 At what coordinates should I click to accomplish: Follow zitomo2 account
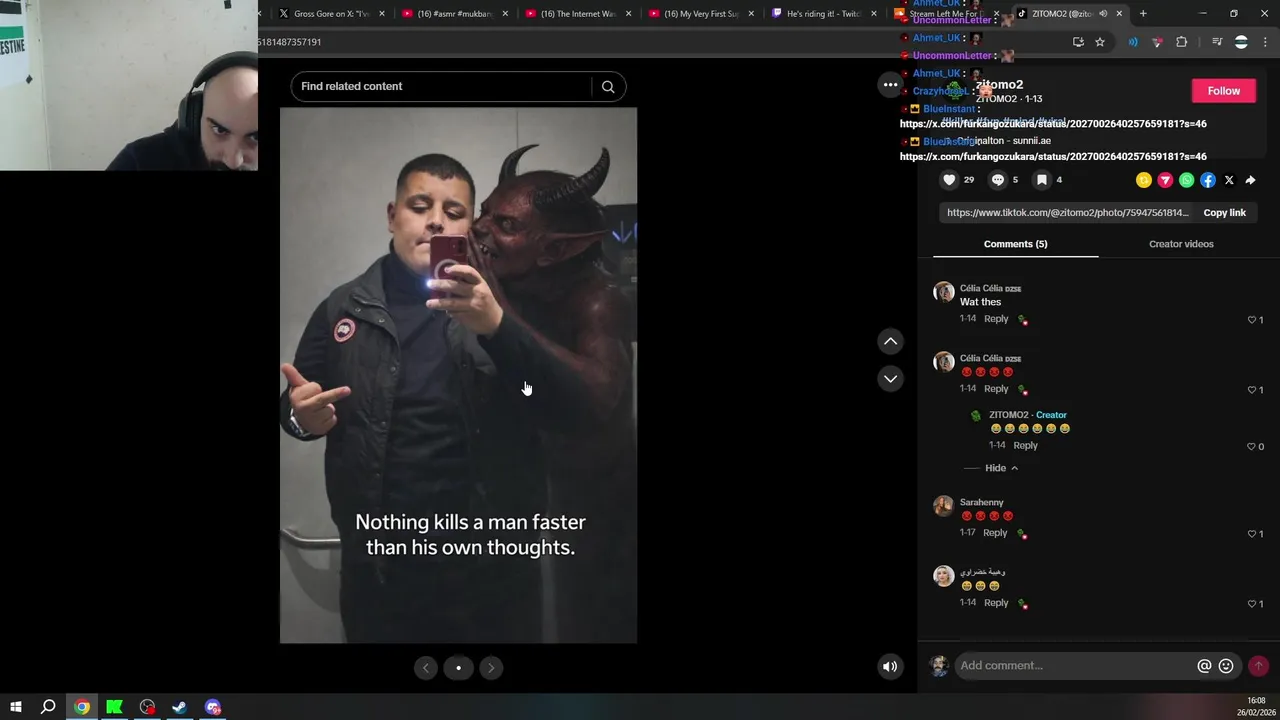tap(1223, 90)
